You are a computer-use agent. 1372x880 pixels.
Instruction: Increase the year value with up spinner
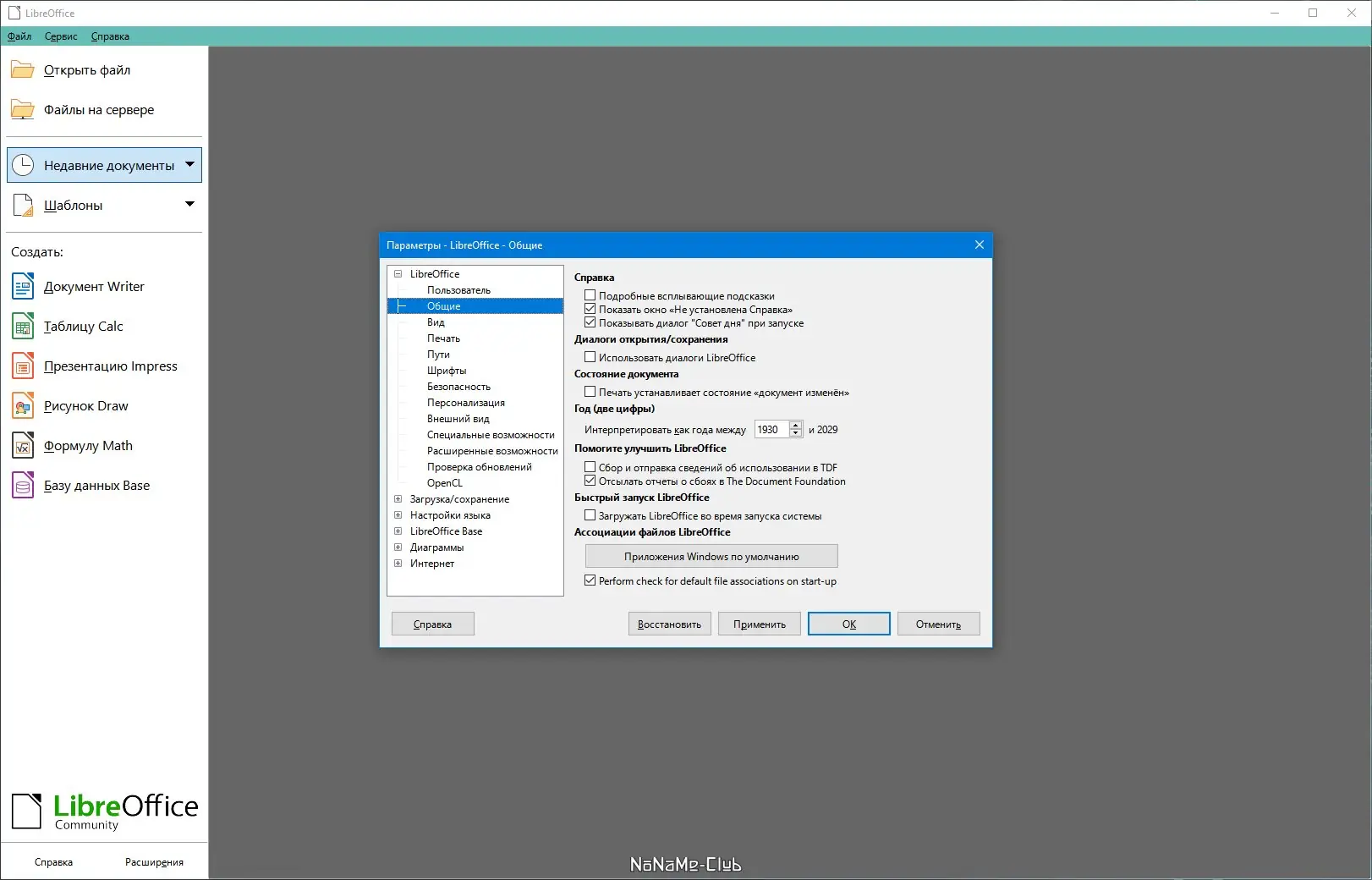click(x=795, y=425)
